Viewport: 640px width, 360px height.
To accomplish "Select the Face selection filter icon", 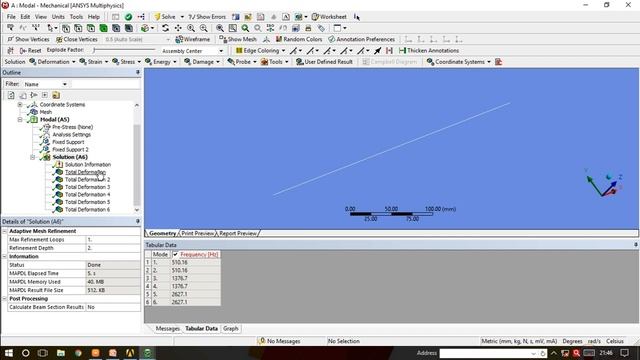I will pos(91,28).
